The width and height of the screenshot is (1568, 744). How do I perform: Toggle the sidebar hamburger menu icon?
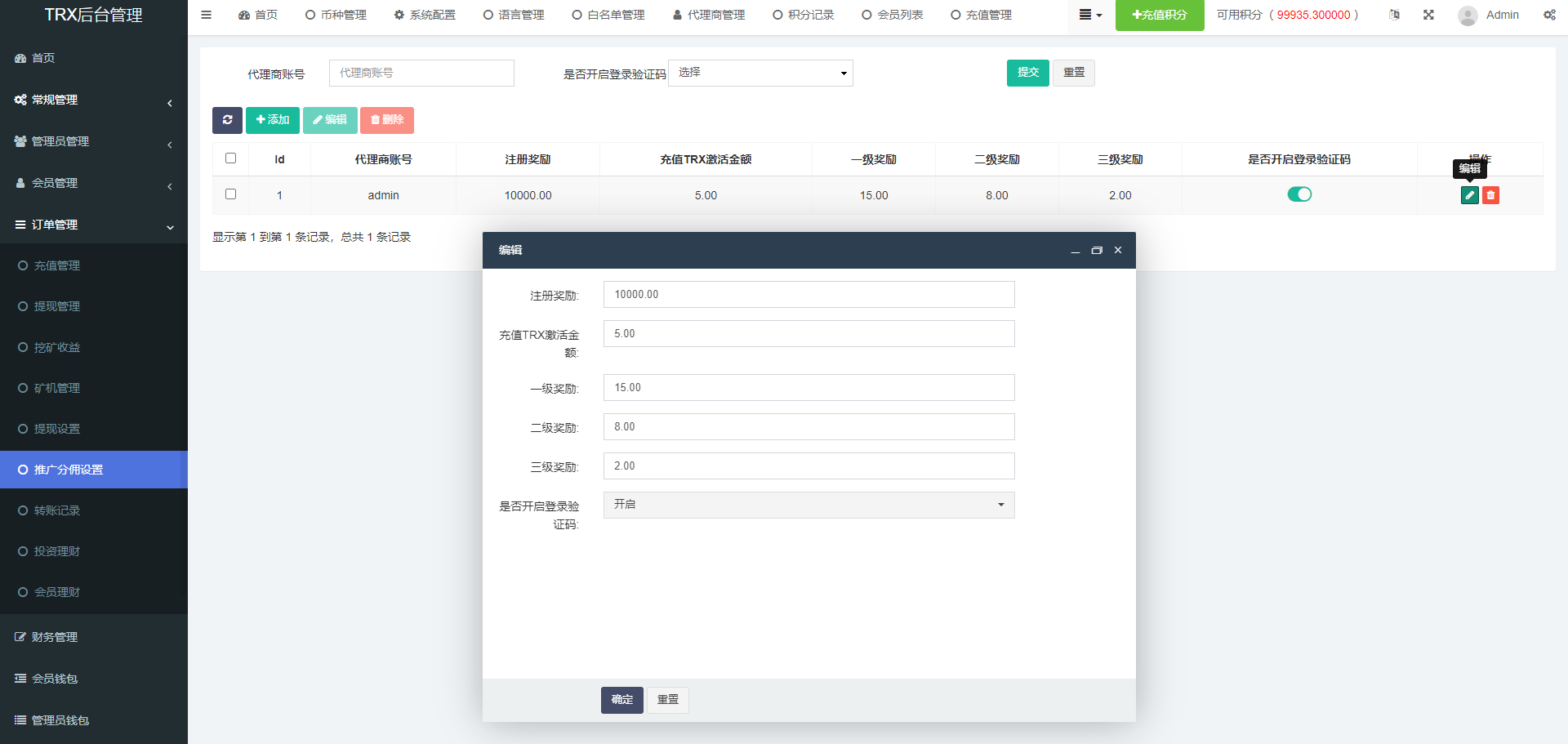pyautogui.click(x=207, y=15)
